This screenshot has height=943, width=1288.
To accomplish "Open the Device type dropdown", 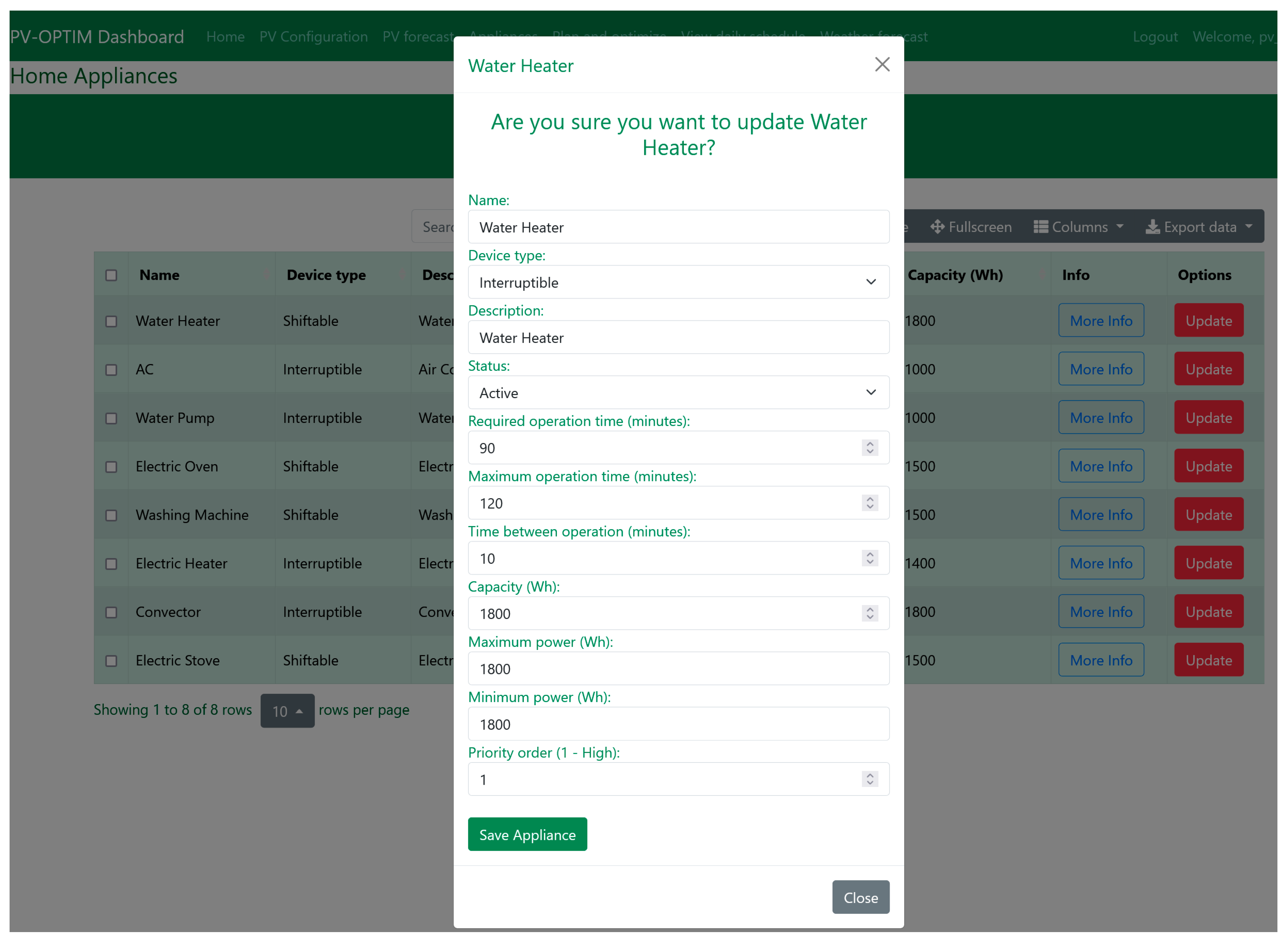I will pos(678,282).
